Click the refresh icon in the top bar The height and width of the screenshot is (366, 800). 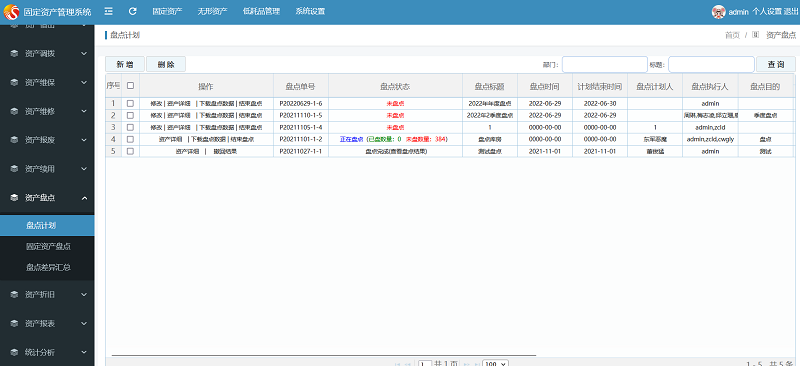(x=133, y=11)
